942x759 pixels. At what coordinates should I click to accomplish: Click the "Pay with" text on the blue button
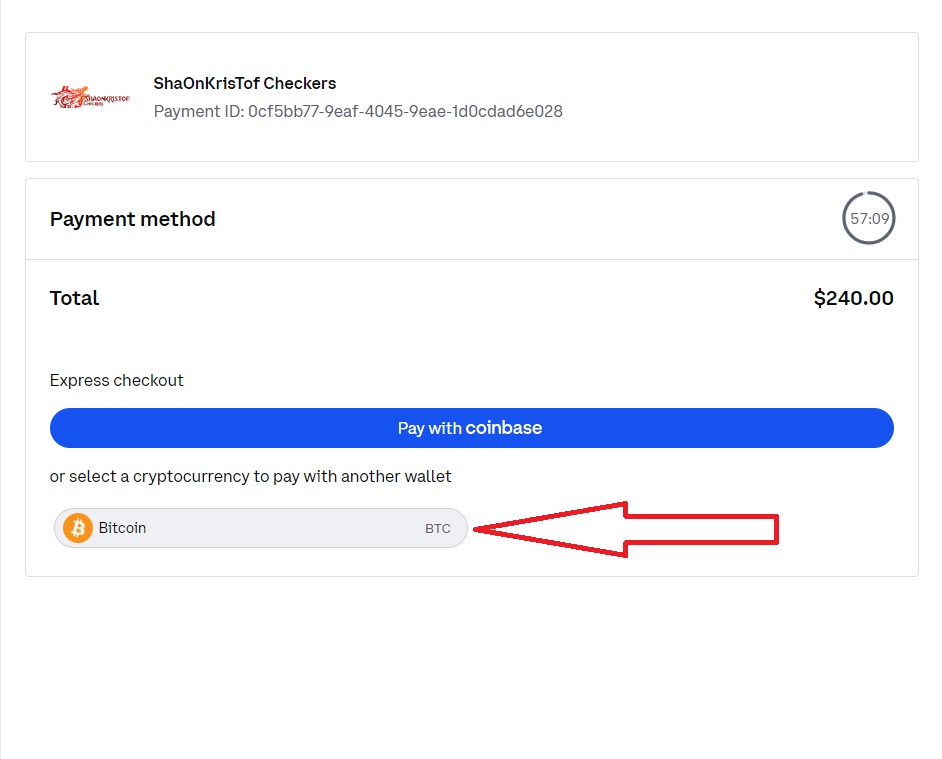pos(429,428)
